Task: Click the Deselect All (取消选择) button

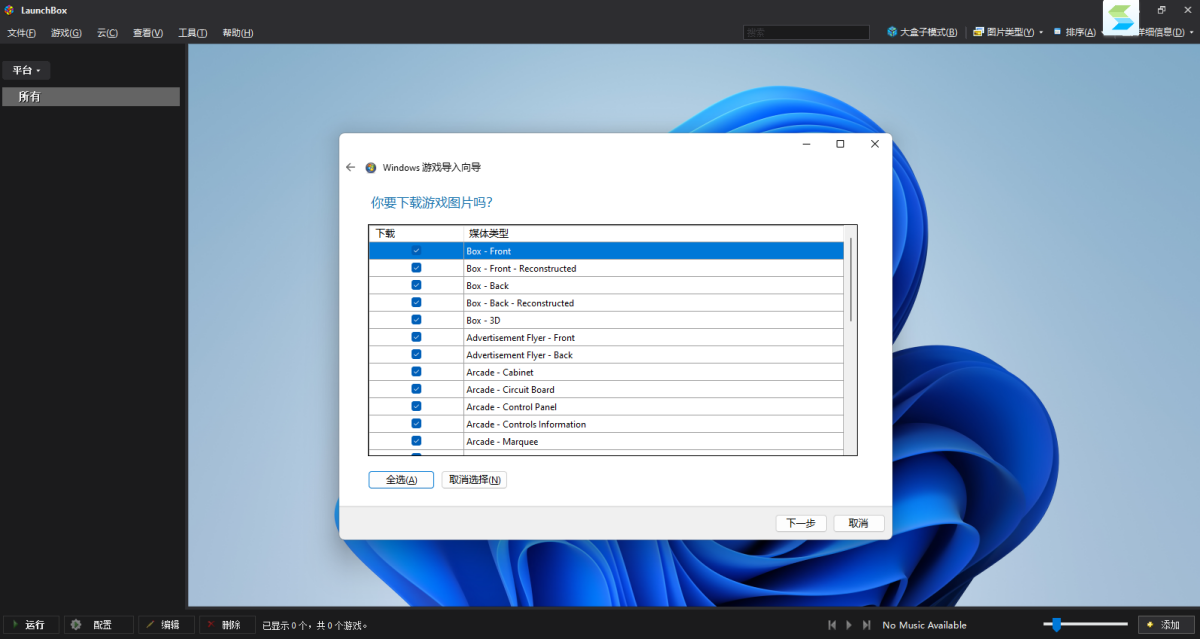Action: (x=474, y=480)
